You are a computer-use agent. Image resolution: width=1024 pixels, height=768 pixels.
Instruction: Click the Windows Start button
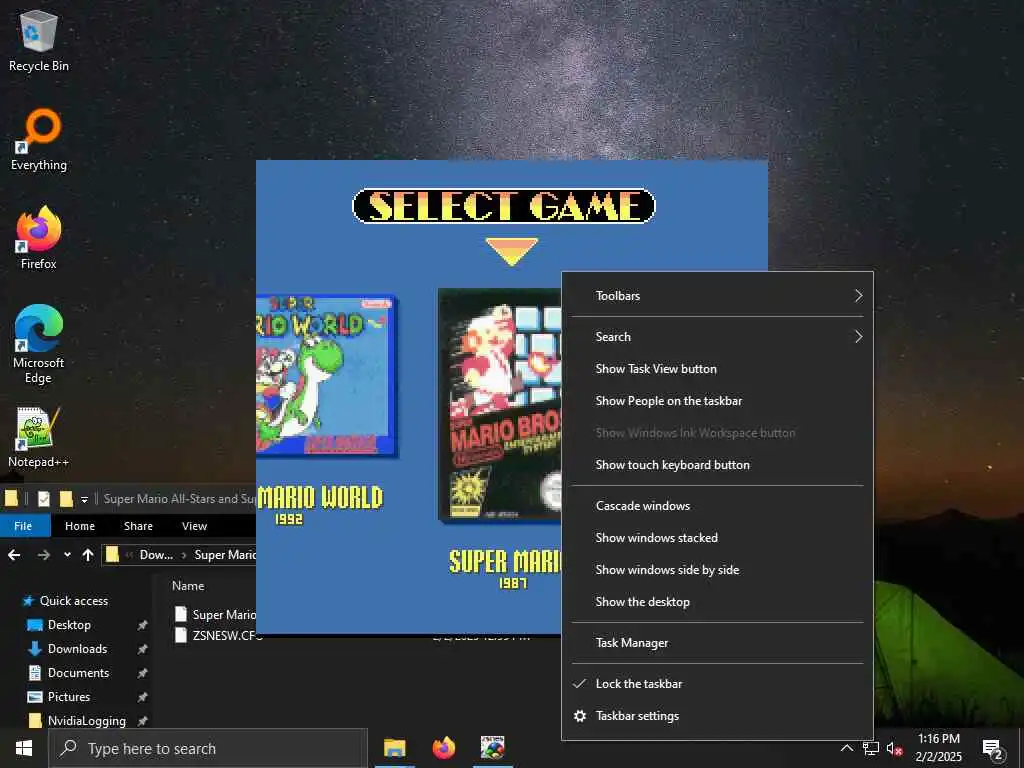pos(24,748)
